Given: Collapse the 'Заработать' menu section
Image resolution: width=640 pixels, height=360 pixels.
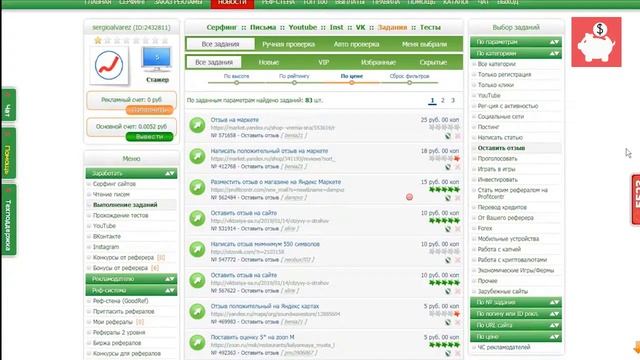Looking at the screenshot, I should coord(131,173).
